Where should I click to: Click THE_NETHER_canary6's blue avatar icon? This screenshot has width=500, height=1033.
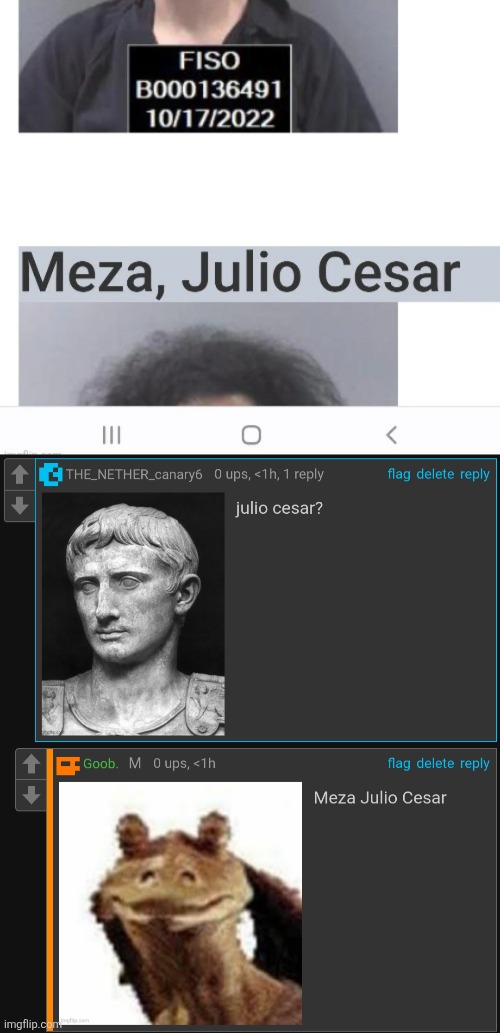click(x=51, y=474)
